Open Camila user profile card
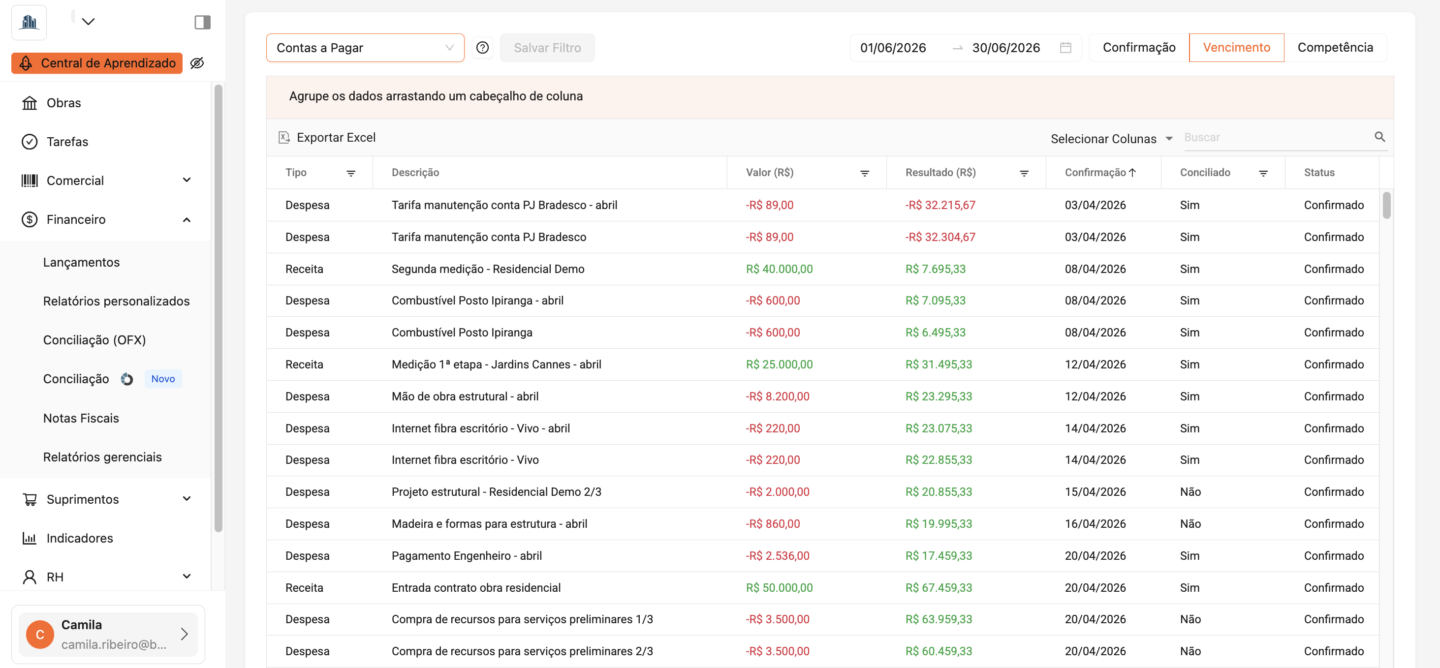 click(108, 634)
